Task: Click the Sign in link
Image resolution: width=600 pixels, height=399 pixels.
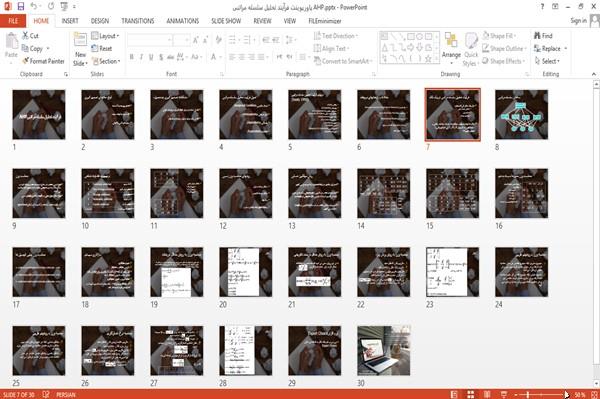Action: coord(578,21)
